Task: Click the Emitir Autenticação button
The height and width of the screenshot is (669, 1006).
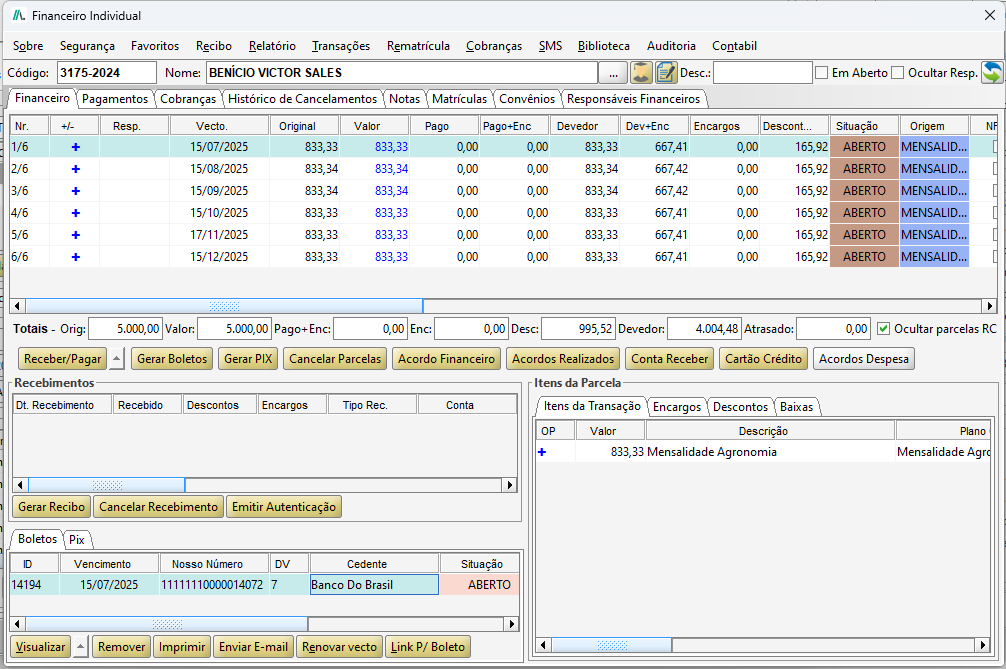Action: [284, 507]
